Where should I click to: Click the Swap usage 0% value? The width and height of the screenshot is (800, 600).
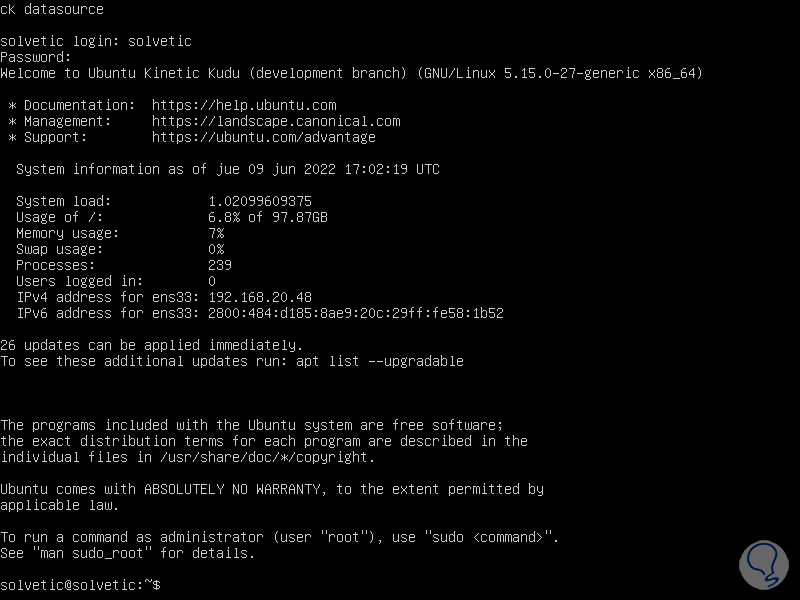click(x=216, y=249)
